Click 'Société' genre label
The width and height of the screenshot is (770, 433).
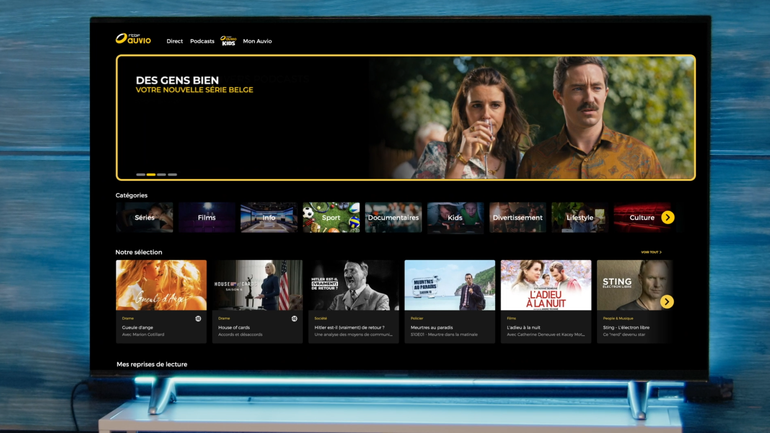(x=321, y=319)
